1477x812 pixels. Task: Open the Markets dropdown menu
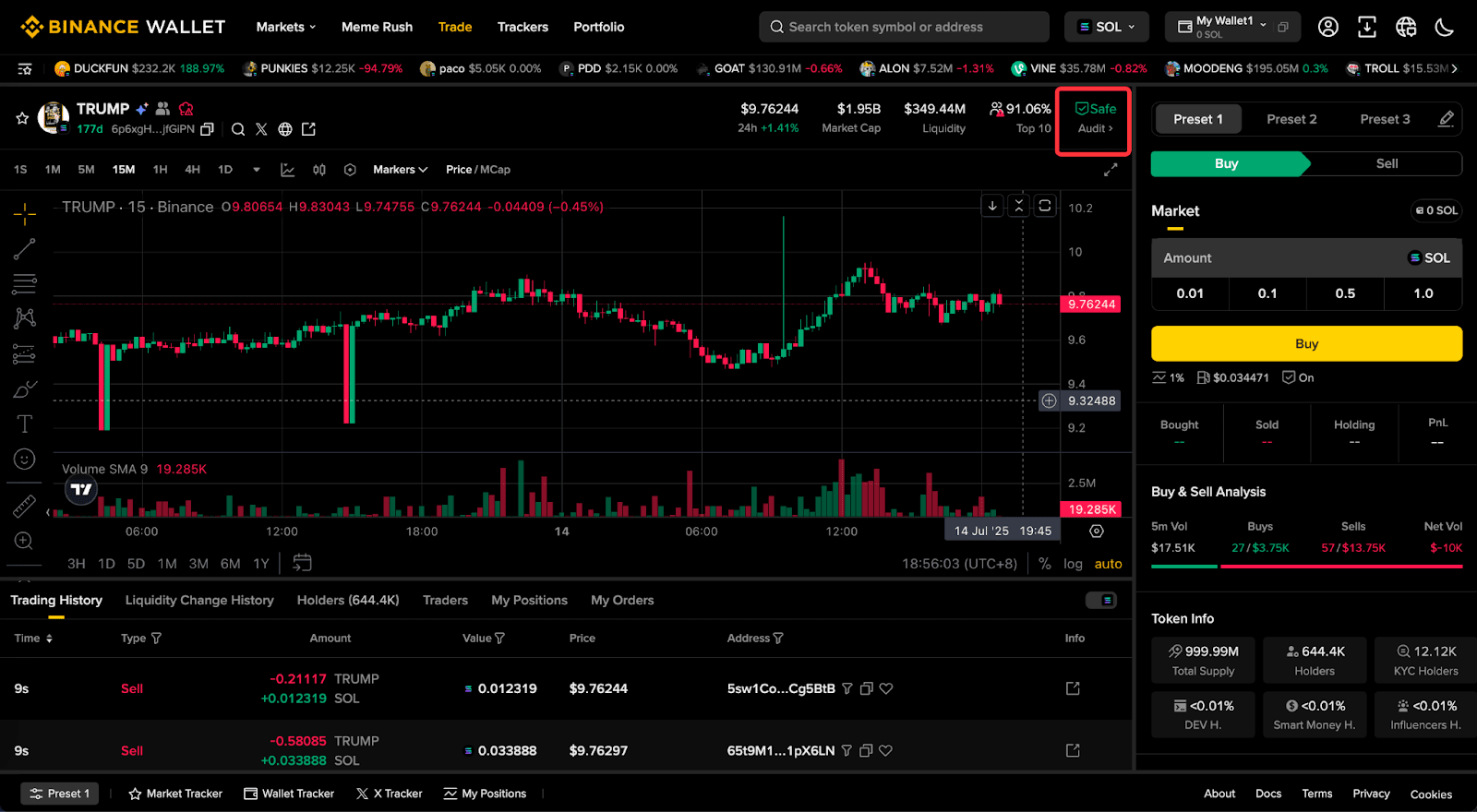click(x=286, y=27)
